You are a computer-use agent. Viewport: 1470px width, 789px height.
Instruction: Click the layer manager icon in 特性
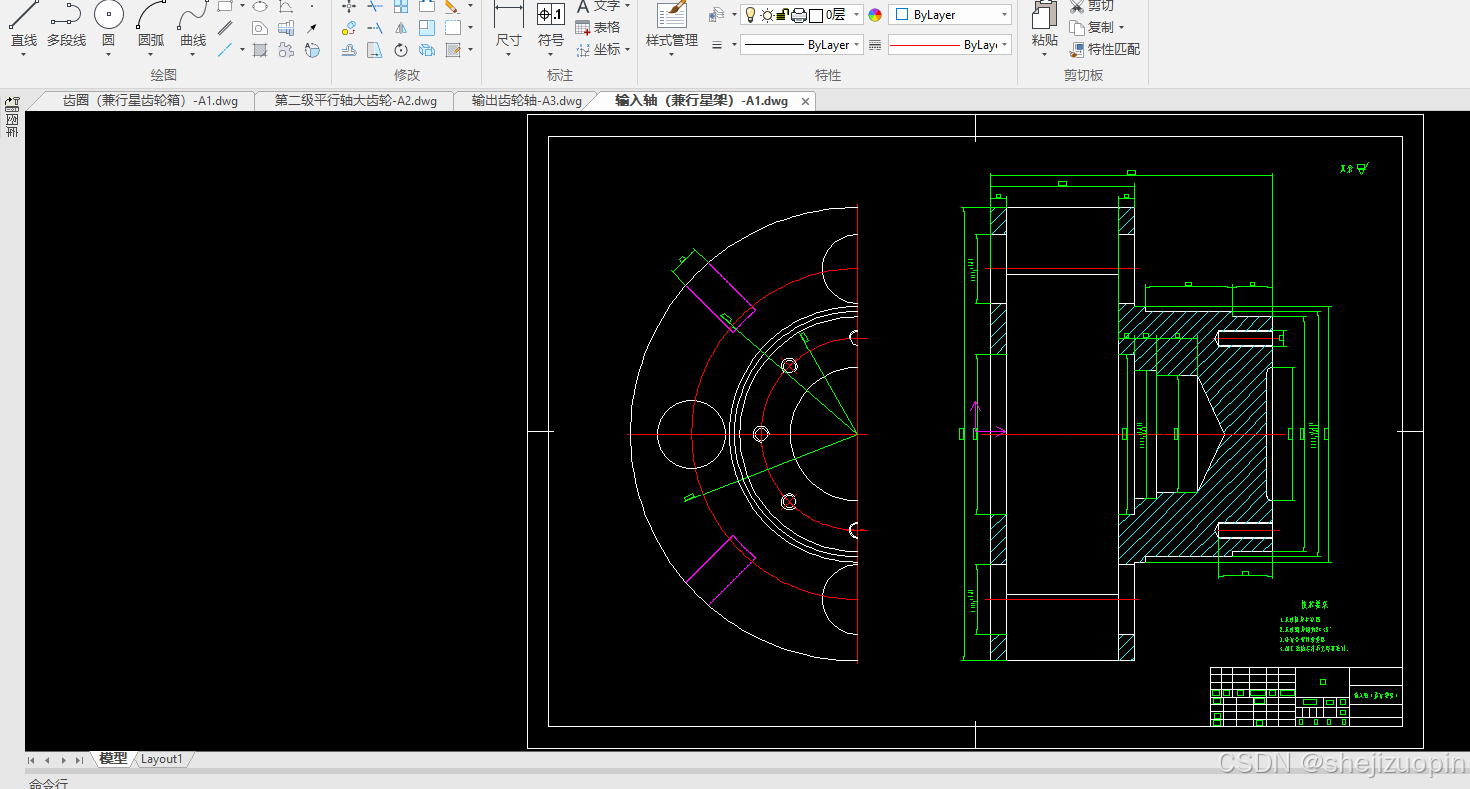tap(716, 15)
